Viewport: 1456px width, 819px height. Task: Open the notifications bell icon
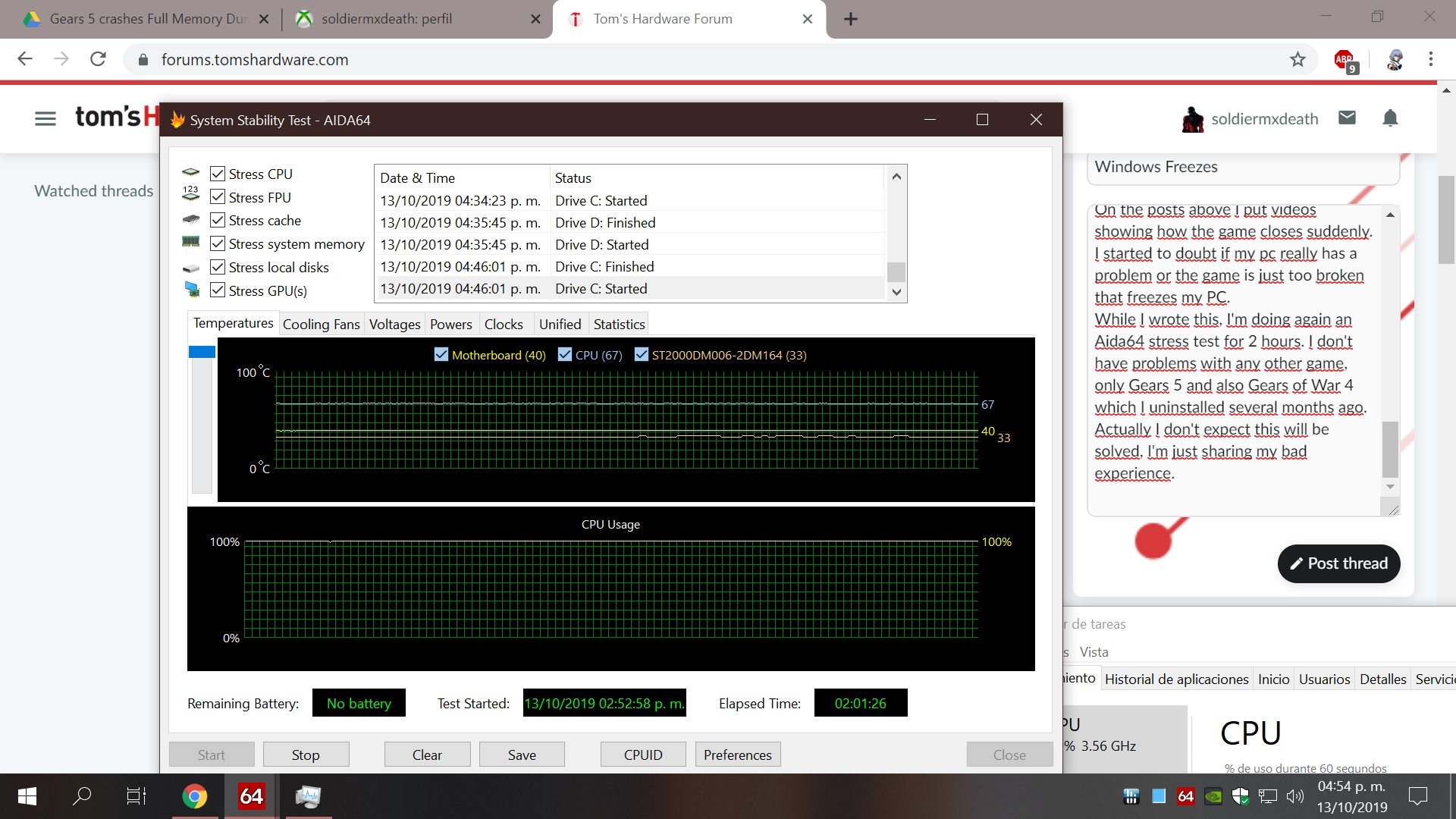click(1390, 118)
